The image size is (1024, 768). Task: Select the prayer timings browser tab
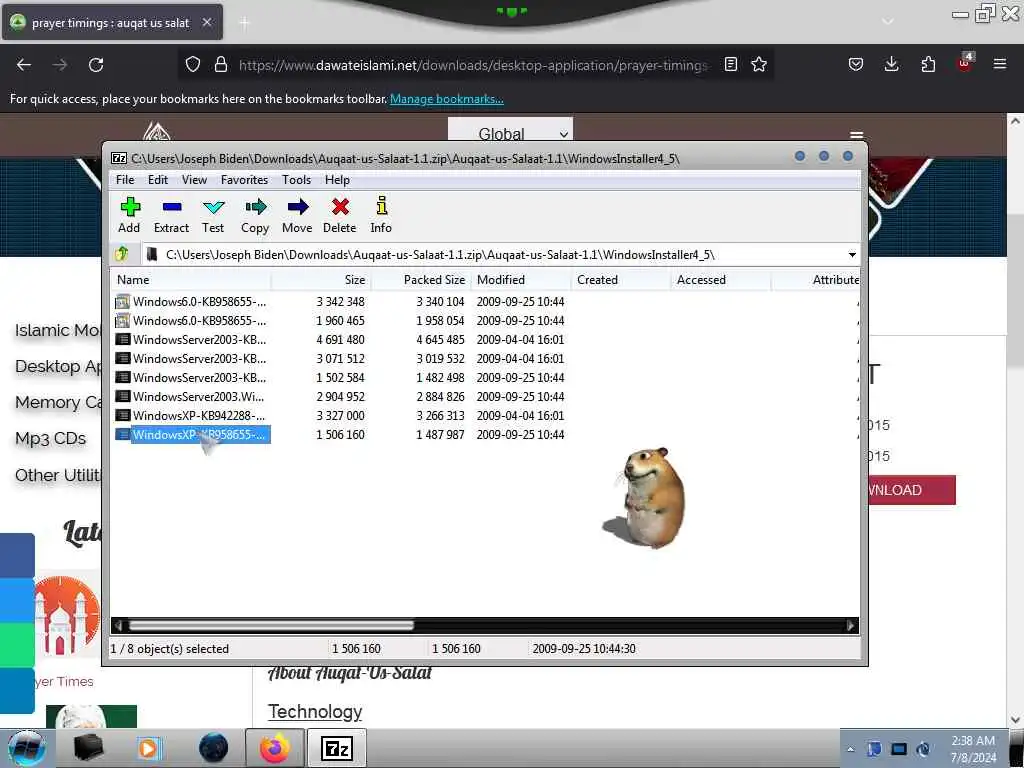pos(111,23)
